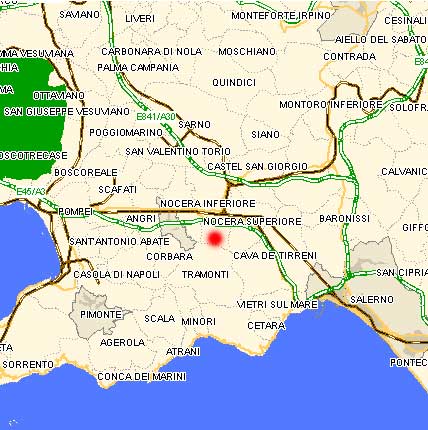Select the POMPEI town label
The width and height of the screenshot is (428, 430).
pos(75,212)
